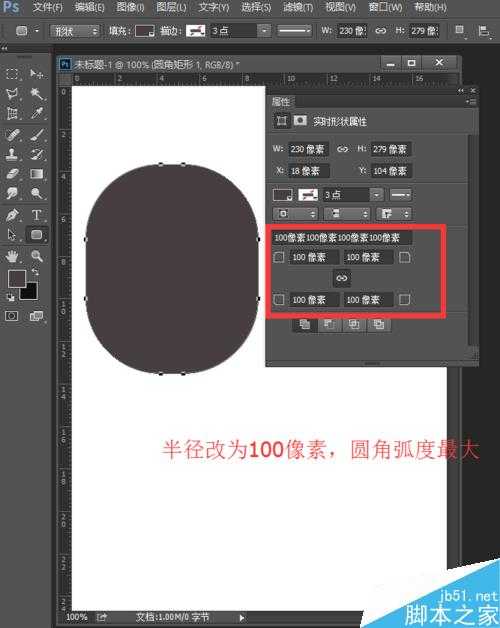Open path alignment in options bar
This screenshot has width=500, height=628.
[484, 31]
